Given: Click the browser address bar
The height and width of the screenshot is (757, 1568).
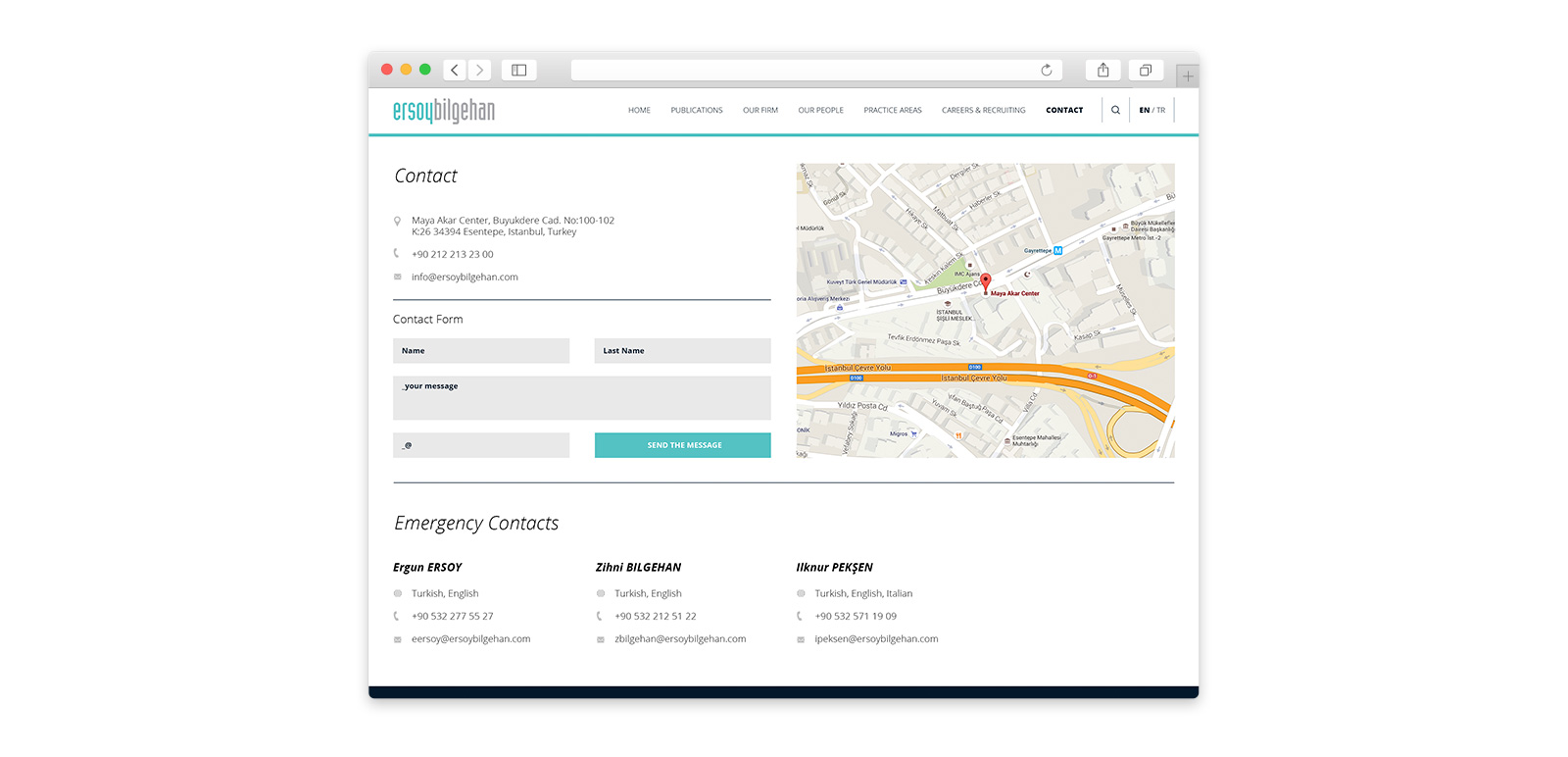Looking at the screenshot, I should click(x=804, y=70).
